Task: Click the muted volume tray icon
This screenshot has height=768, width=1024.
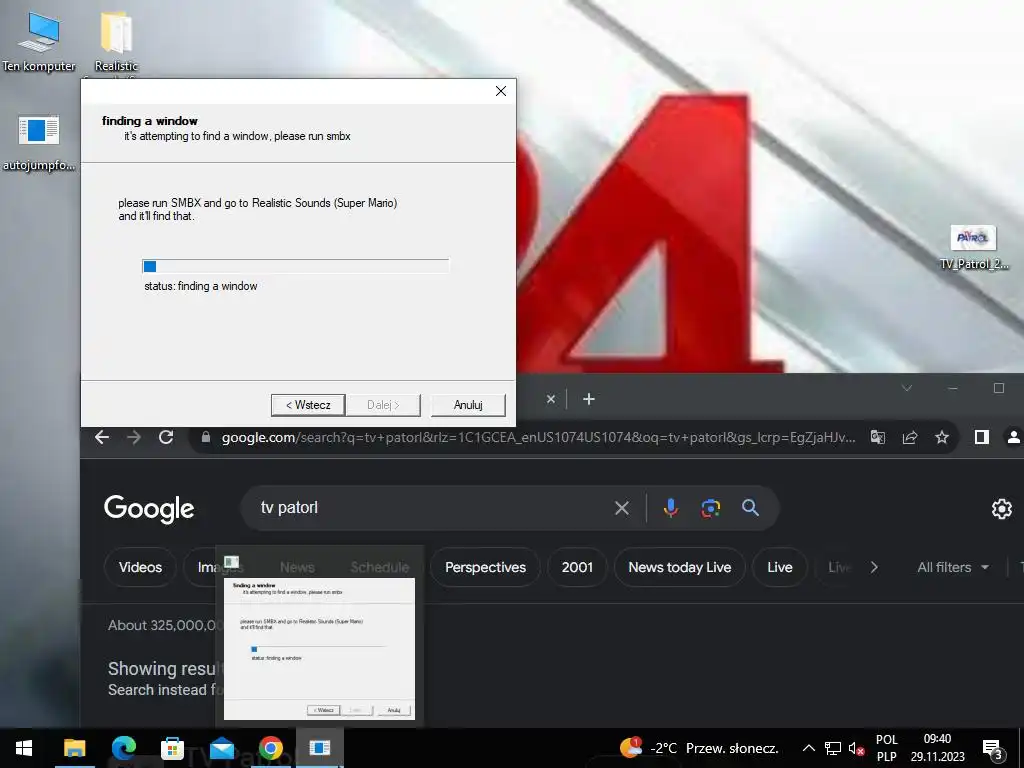Action: coord(856,748)
